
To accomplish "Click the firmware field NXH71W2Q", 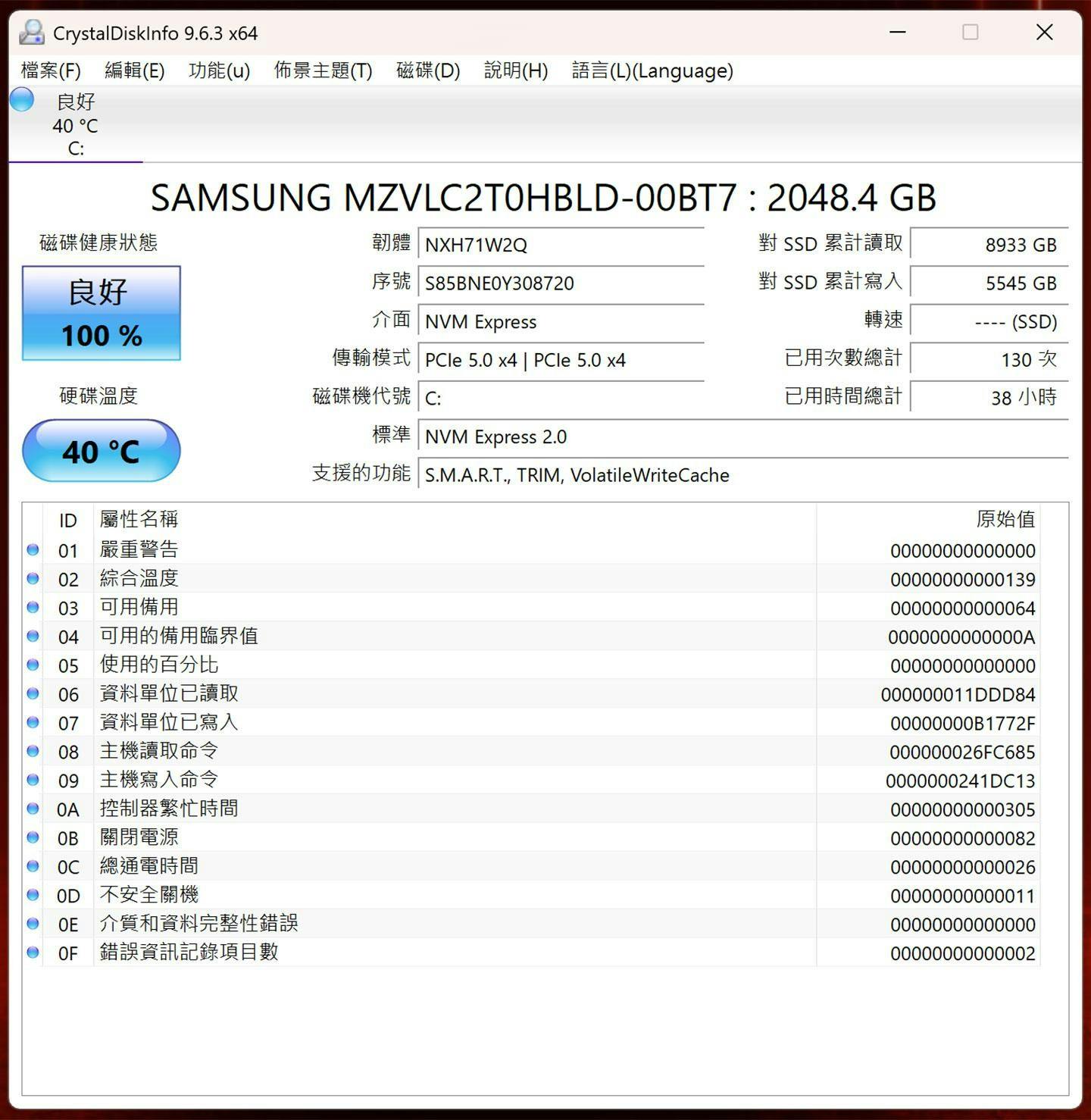I will point(561,245).
